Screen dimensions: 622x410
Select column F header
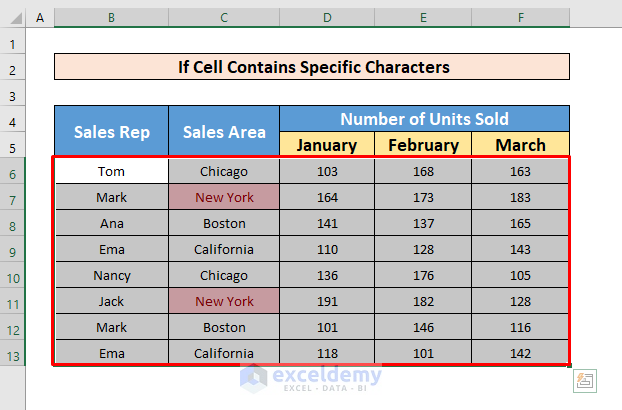tap(520, 18)
